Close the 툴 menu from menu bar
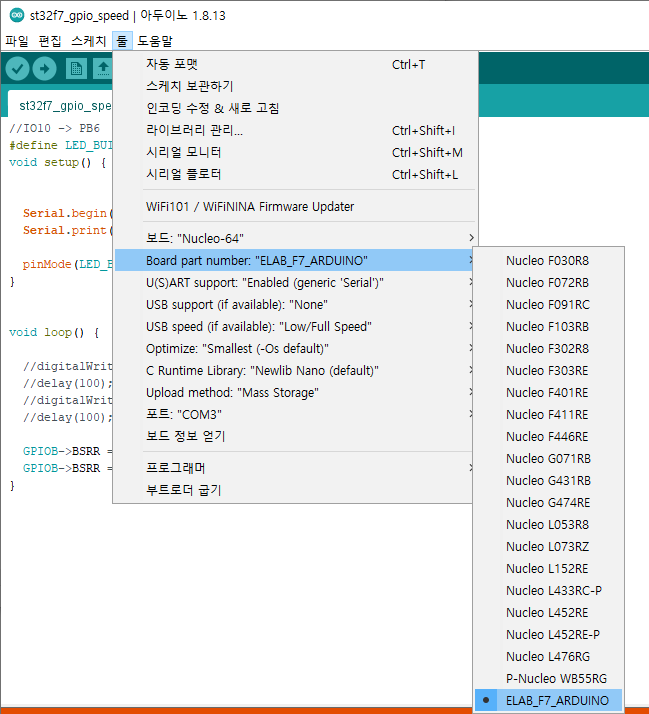 (122, 41)
